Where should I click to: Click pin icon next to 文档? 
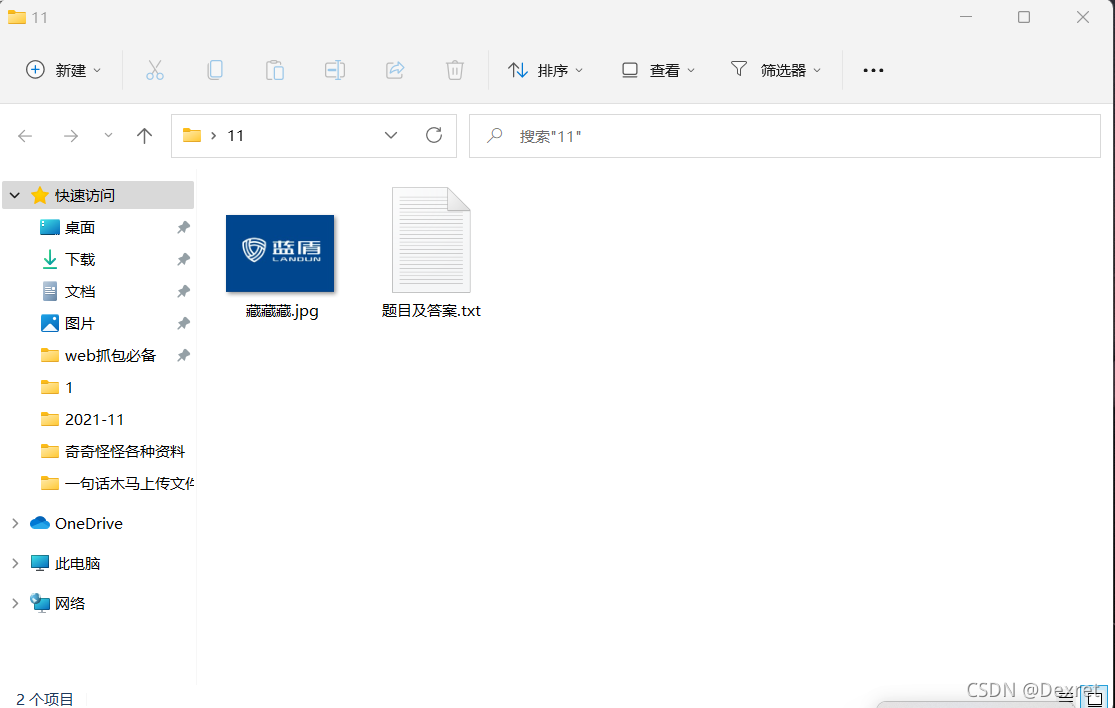coord(183,291)
